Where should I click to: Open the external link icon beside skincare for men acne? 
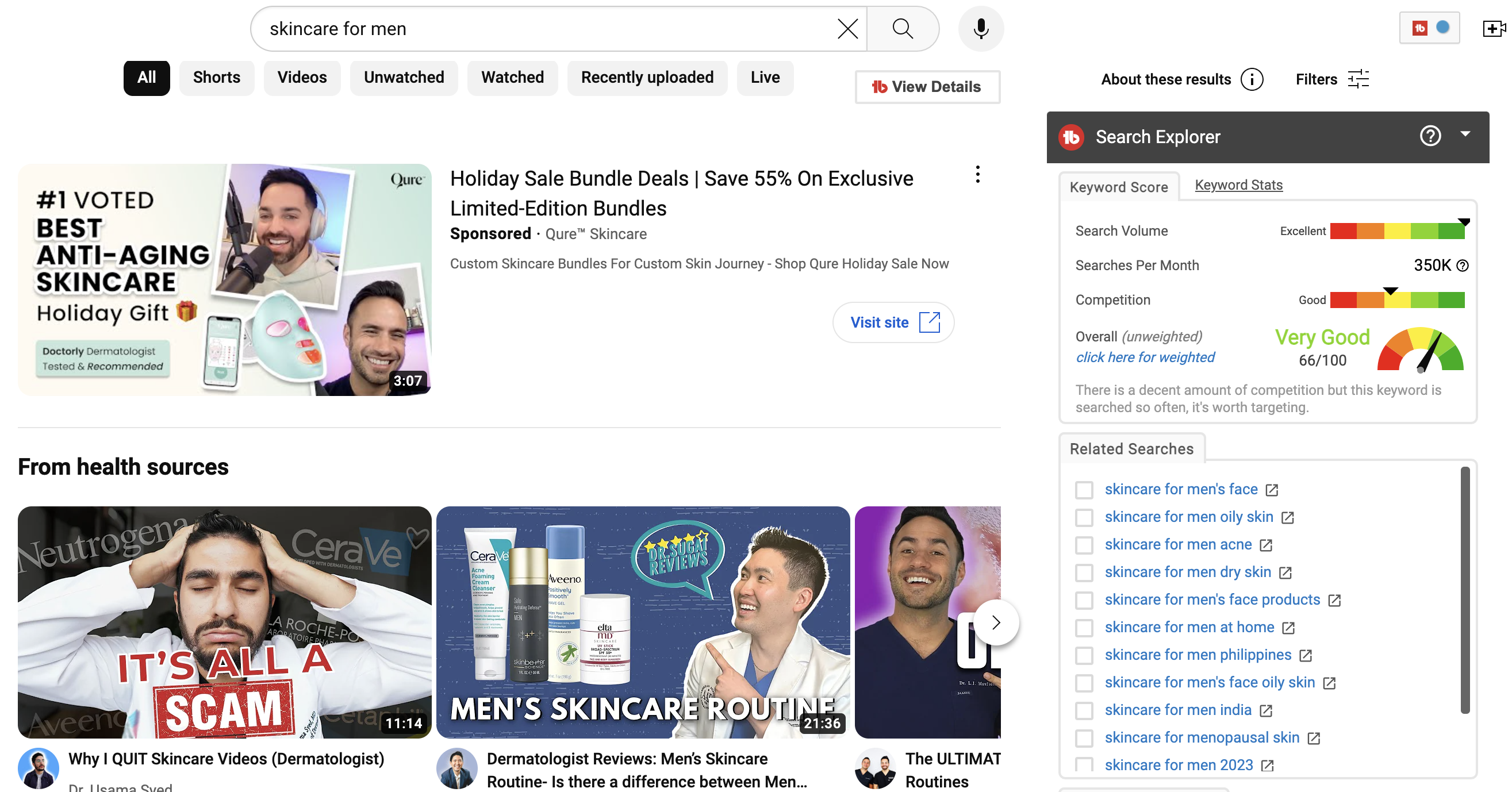pos(1266,545)
